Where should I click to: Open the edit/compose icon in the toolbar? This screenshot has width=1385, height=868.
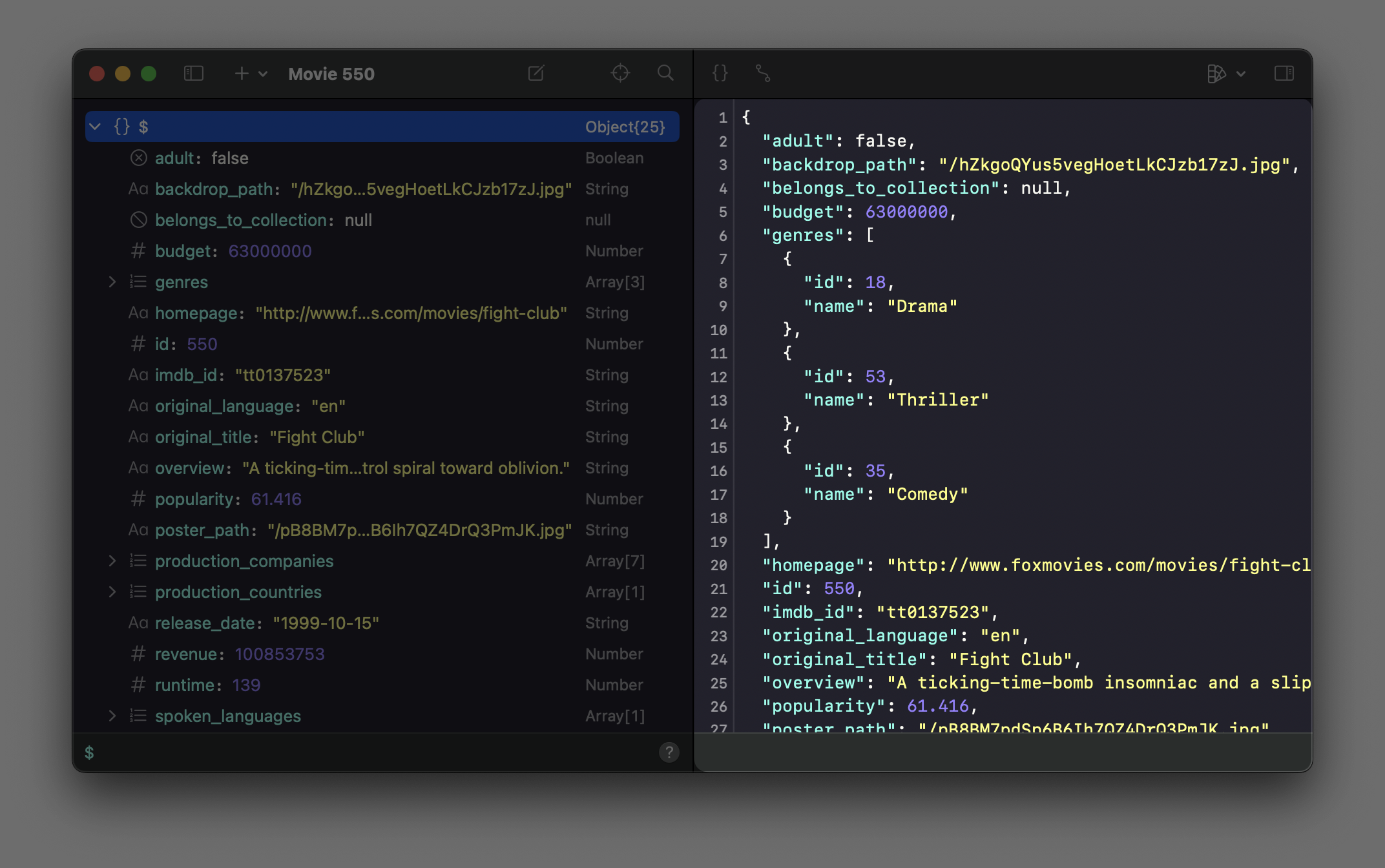[536, 74]
